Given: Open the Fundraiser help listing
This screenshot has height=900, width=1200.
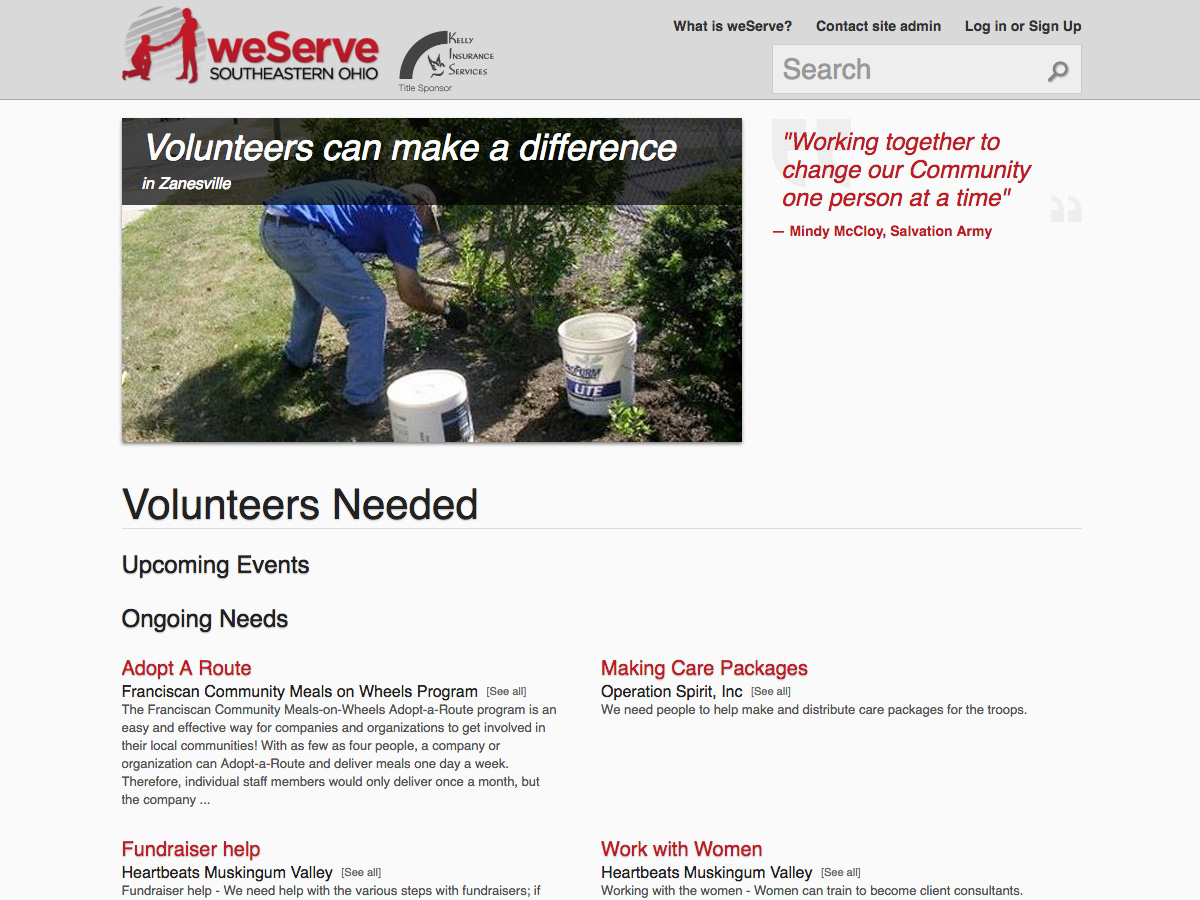Looking at the screenshot, I should tap(191, 849).
